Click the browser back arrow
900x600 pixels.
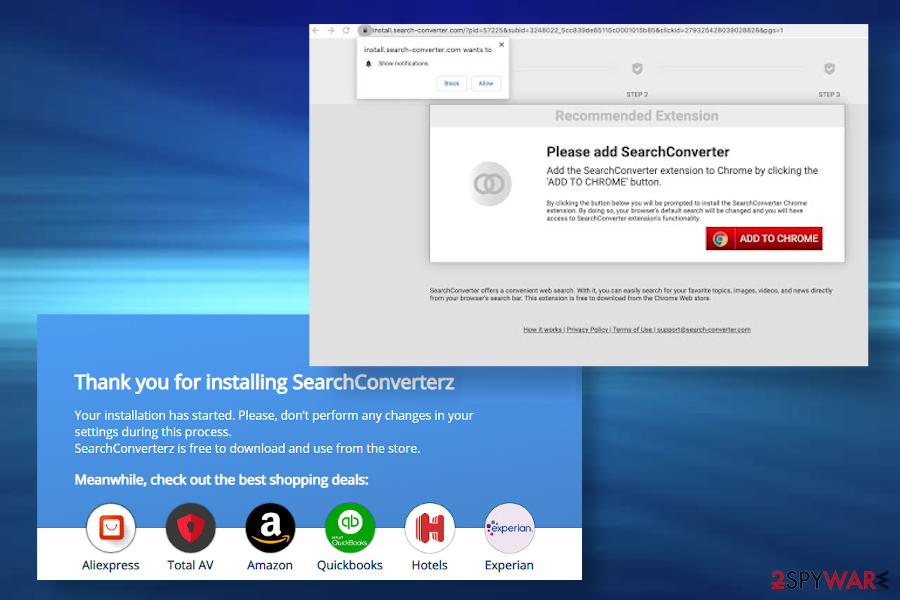316,30
